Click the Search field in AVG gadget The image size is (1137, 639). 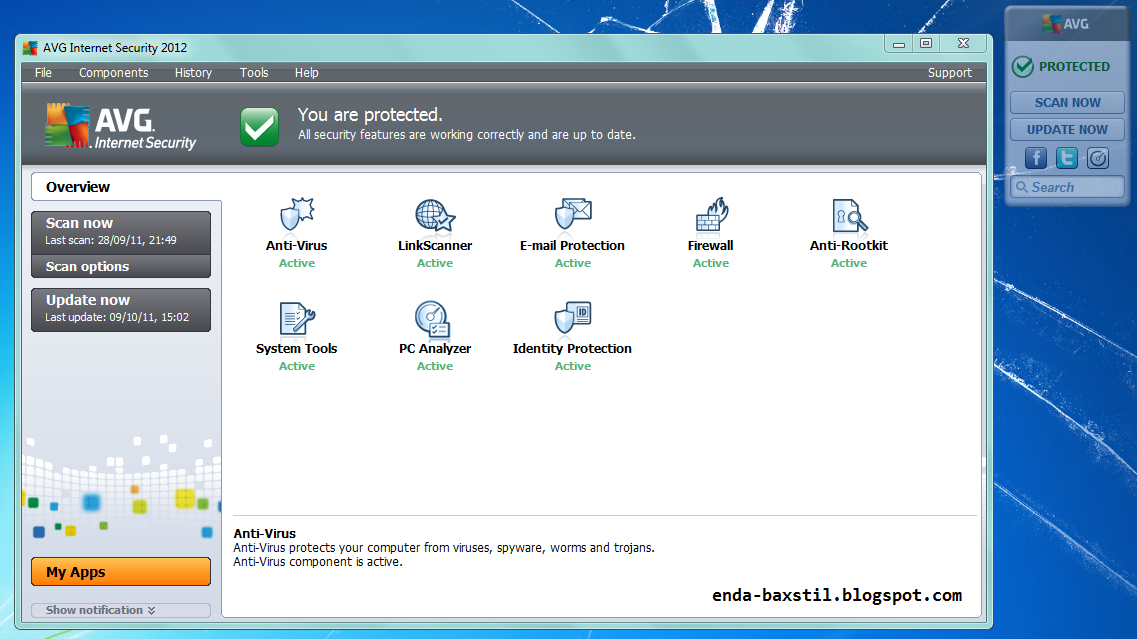click(x=1067, y=187)
